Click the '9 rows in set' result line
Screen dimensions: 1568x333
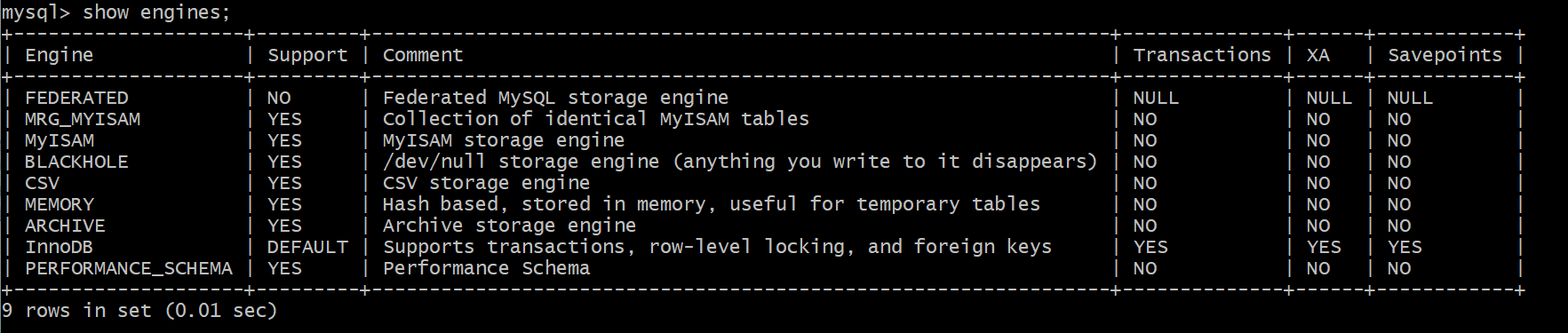click(x=139, y=311)
